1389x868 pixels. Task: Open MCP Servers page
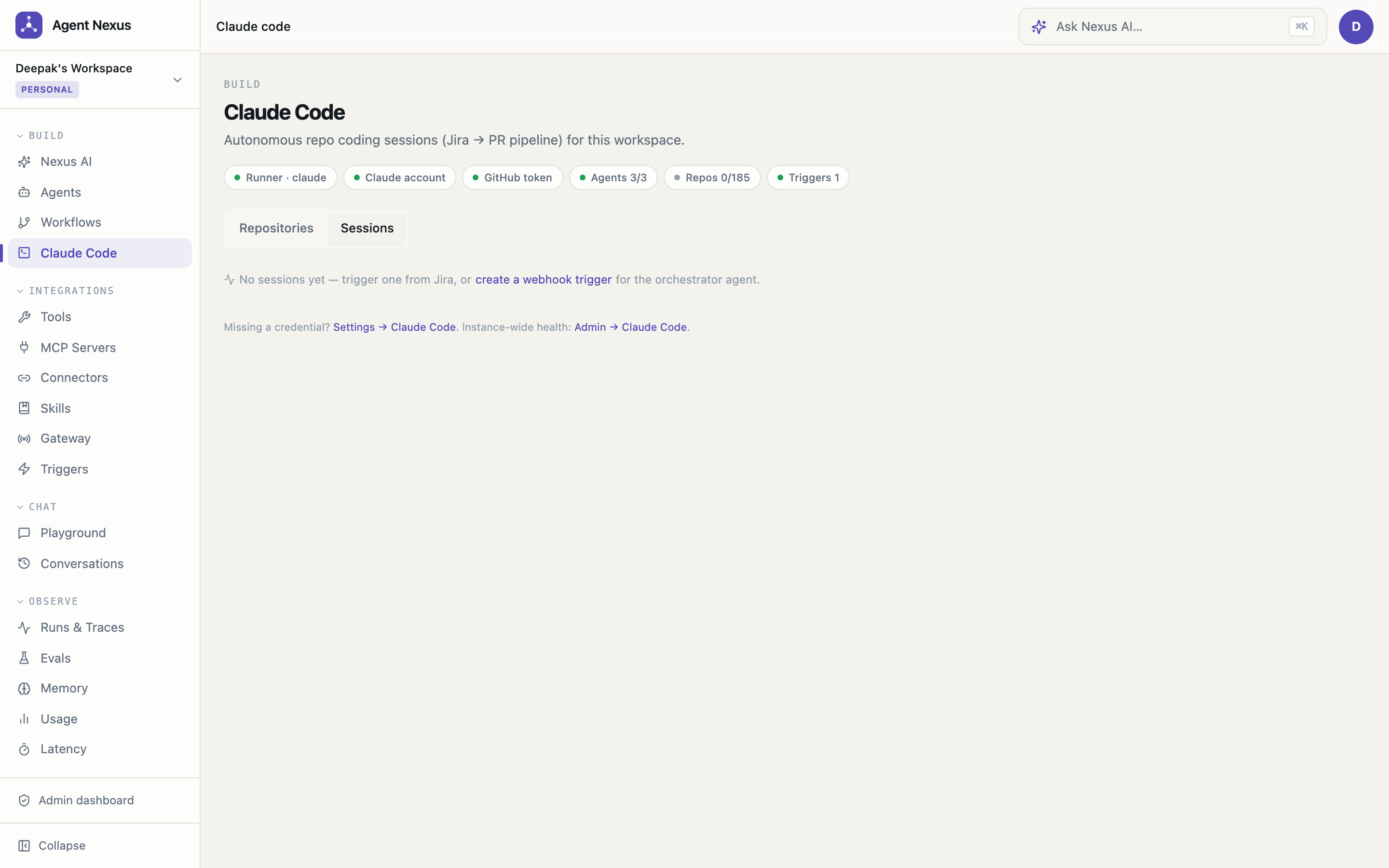point(99,347)
